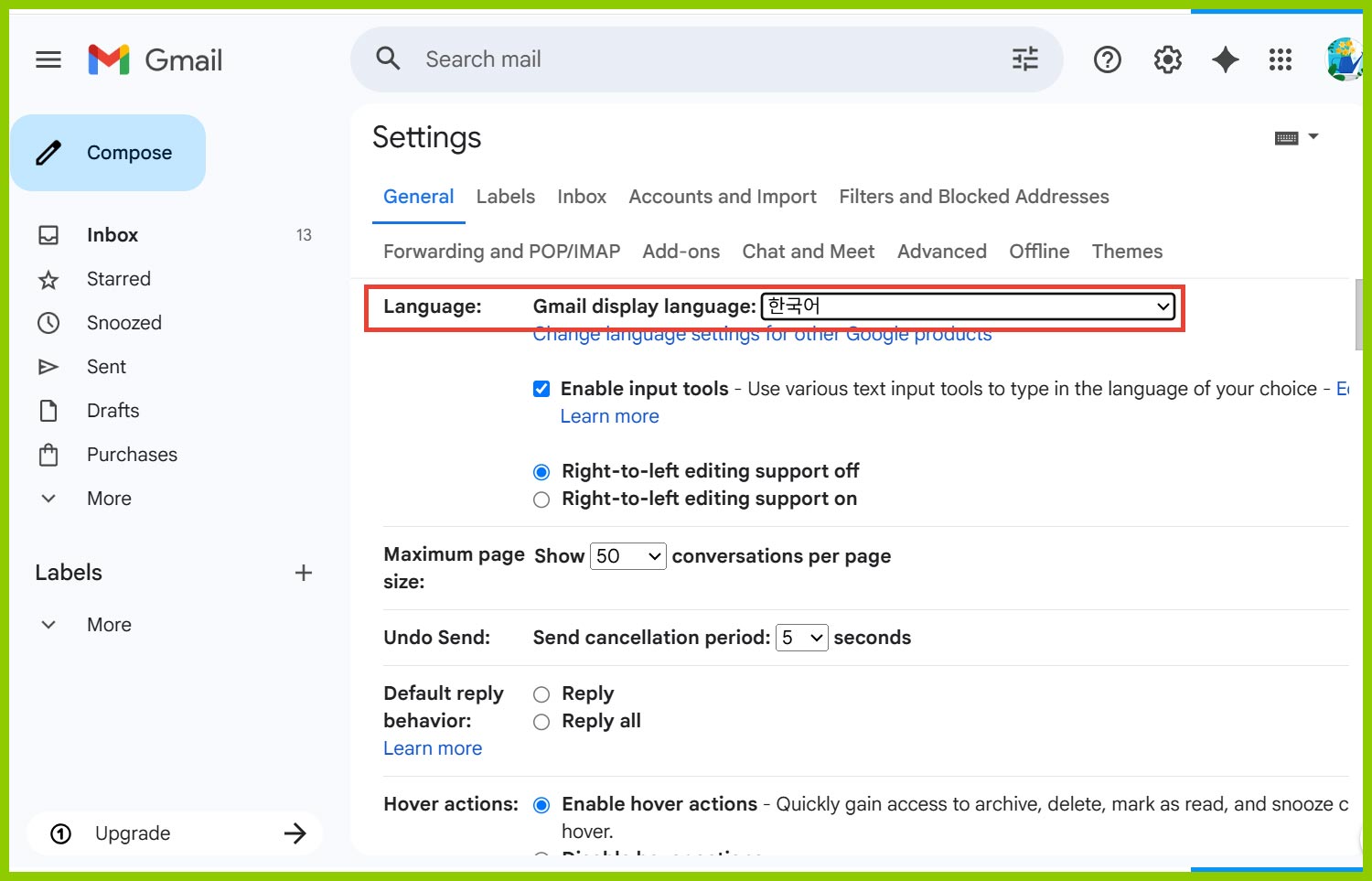Click the Sent arrow icon
This screenshot has width=1372, height=881.
(x=48, y=367)
